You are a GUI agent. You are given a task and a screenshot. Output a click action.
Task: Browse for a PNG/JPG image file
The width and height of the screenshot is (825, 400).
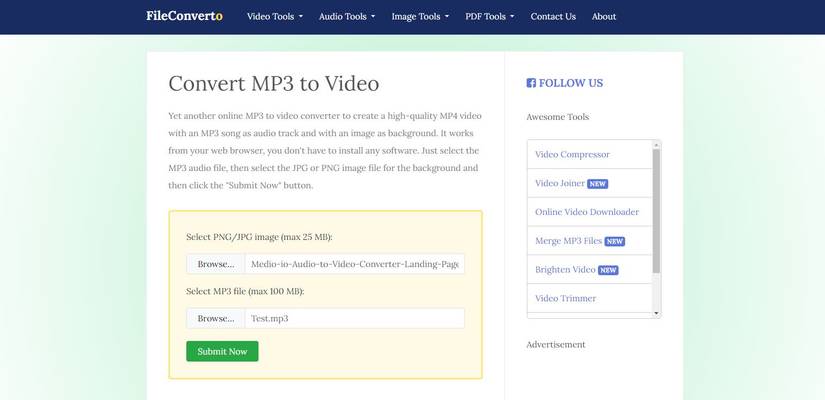point(216,264)
